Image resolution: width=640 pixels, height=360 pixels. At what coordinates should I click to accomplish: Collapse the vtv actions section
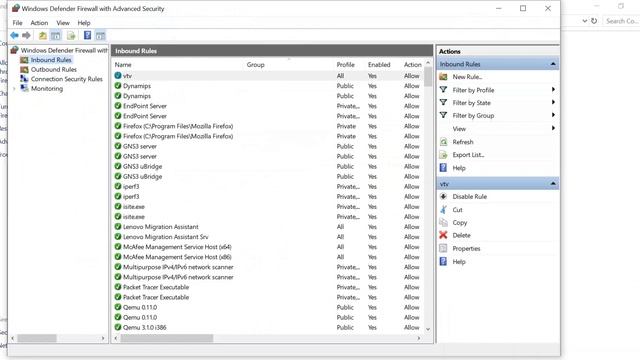click(x=553, y=184)
